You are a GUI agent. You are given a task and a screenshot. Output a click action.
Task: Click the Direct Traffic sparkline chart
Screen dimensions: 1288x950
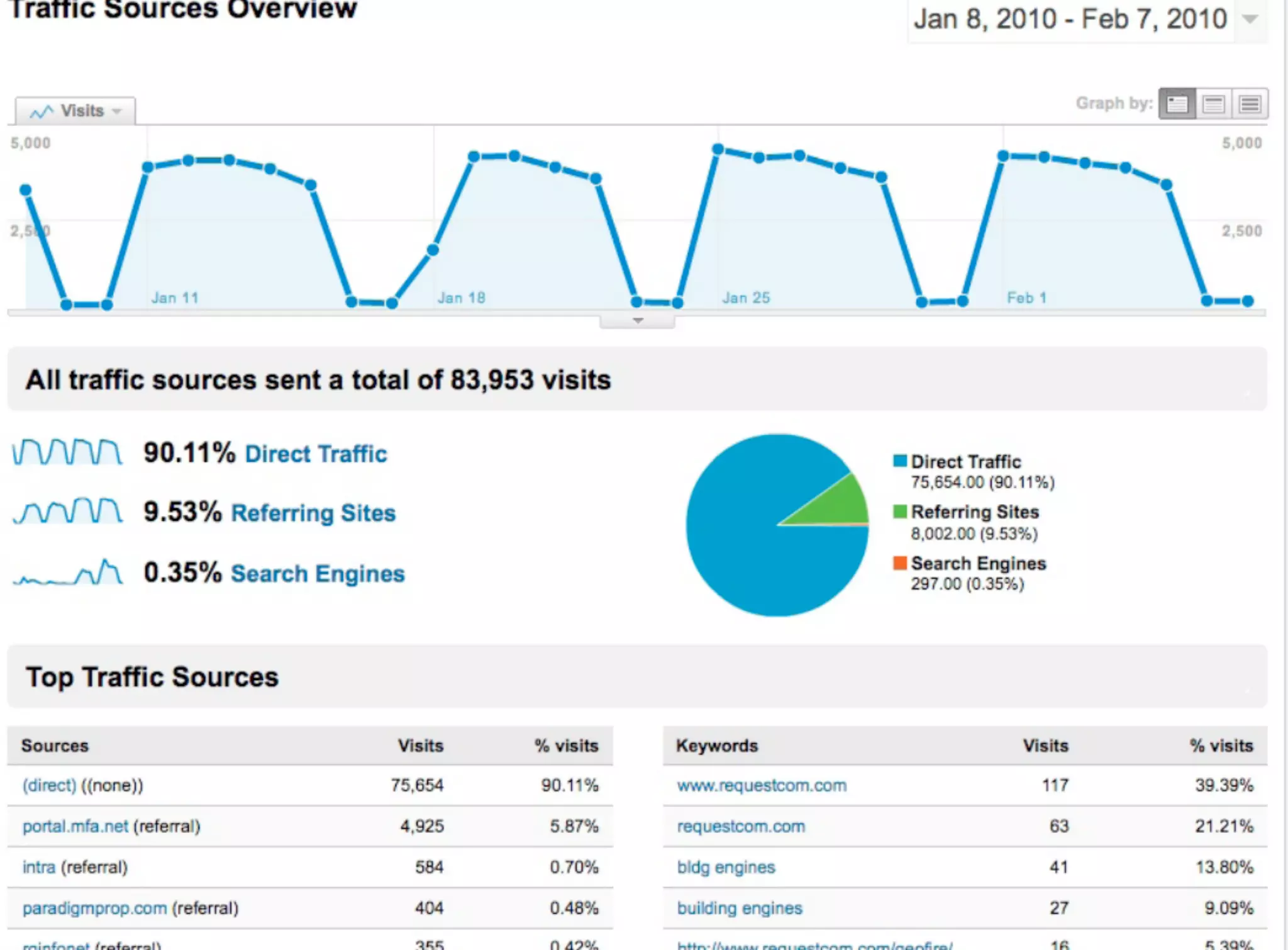pos(67,452)
